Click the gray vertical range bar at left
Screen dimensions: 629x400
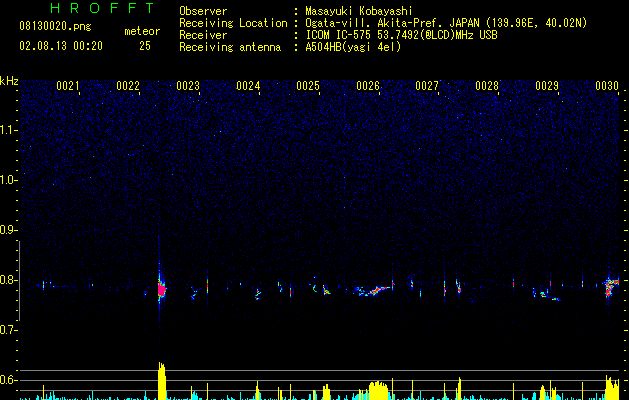19,281
